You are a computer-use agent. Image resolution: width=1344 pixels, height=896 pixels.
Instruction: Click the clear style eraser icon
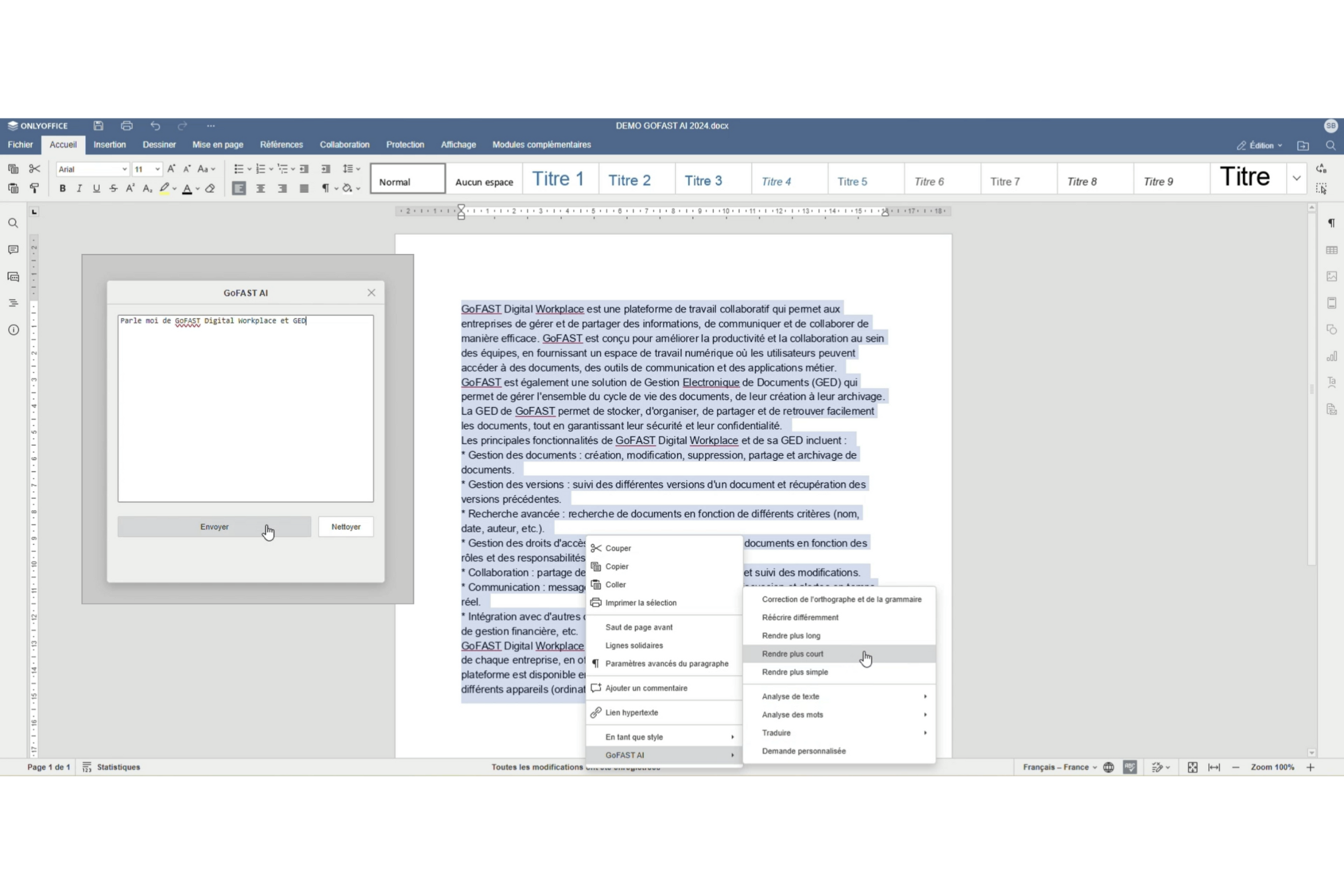click(x=210, y=188)
